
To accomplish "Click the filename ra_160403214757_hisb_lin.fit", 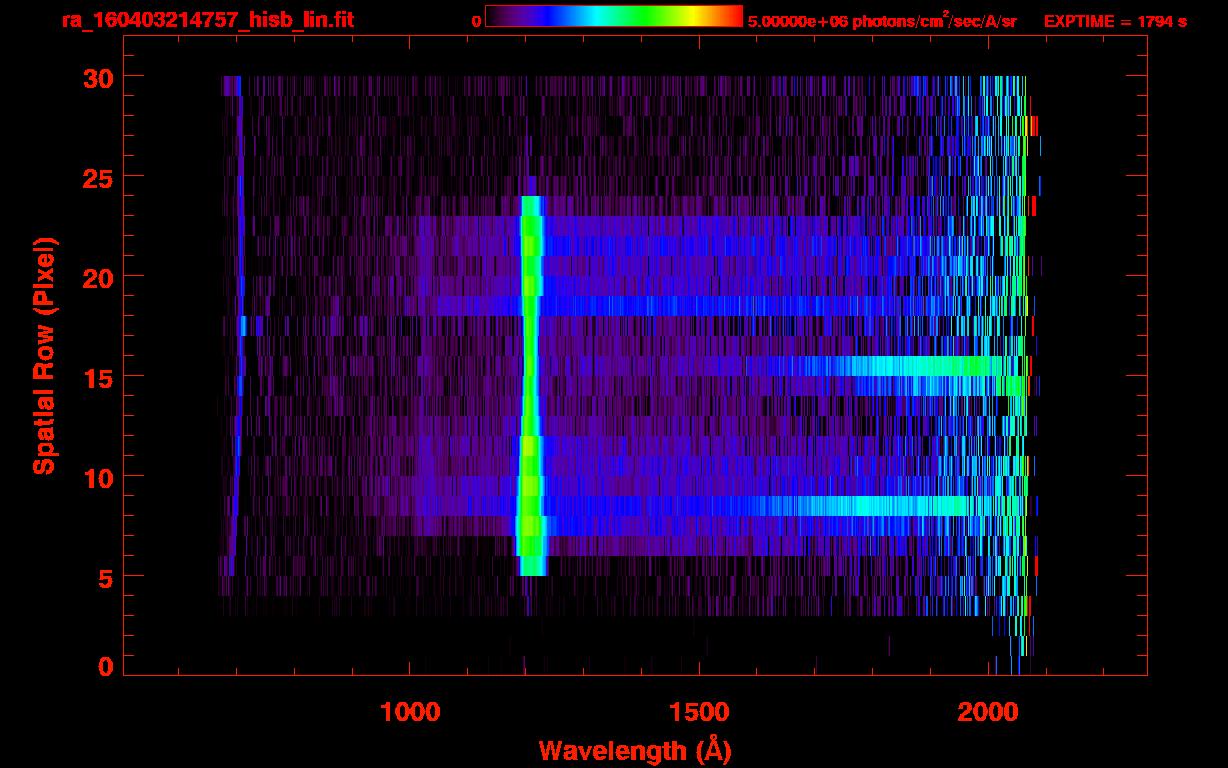I will [x=207, y=20].
